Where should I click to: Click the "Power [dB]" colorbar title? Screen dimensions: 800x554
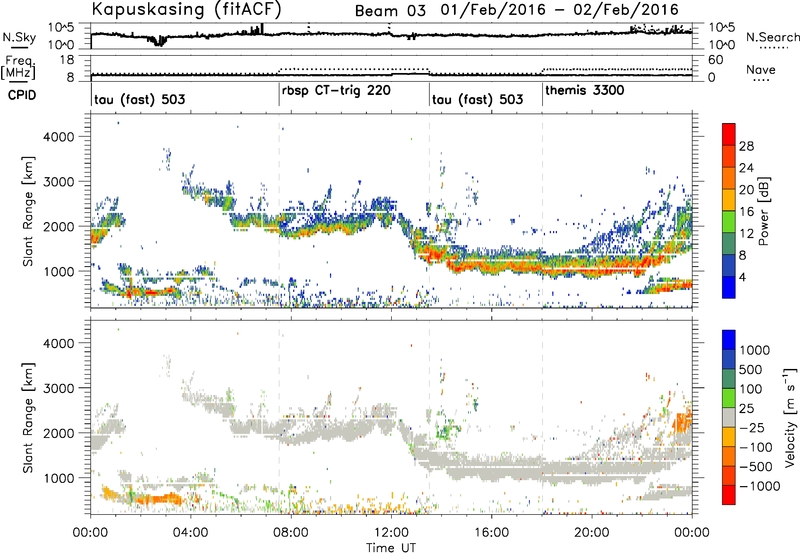point(764,212)
